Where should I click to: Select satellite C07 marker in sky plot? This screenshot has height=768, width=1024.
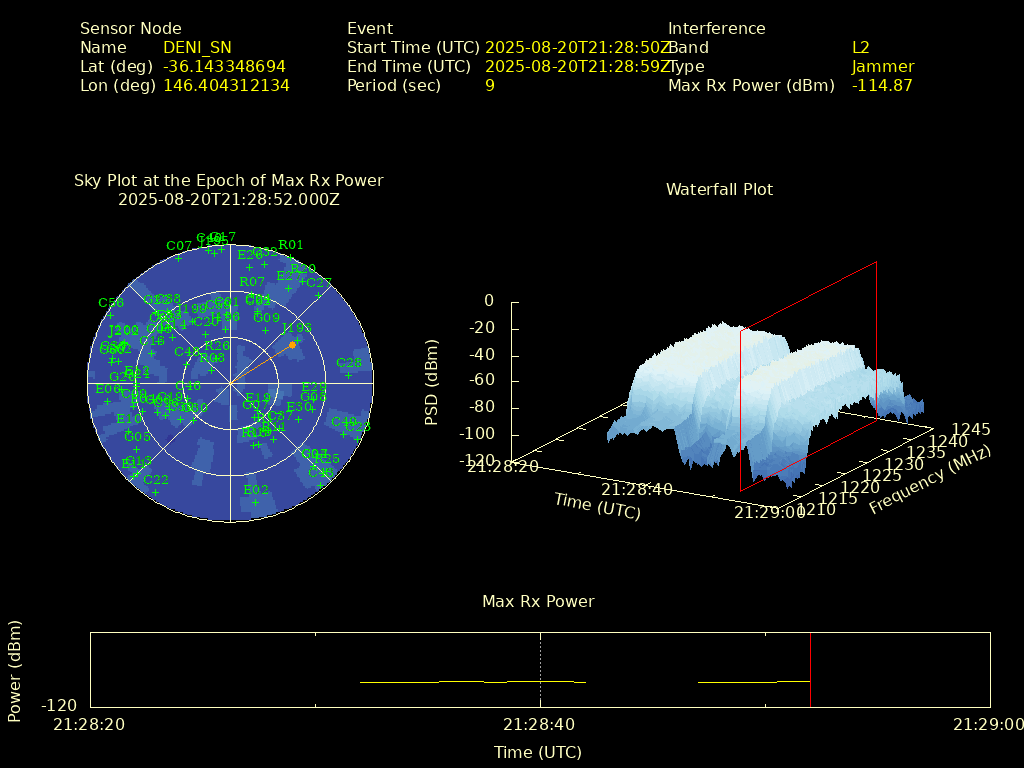179,258
